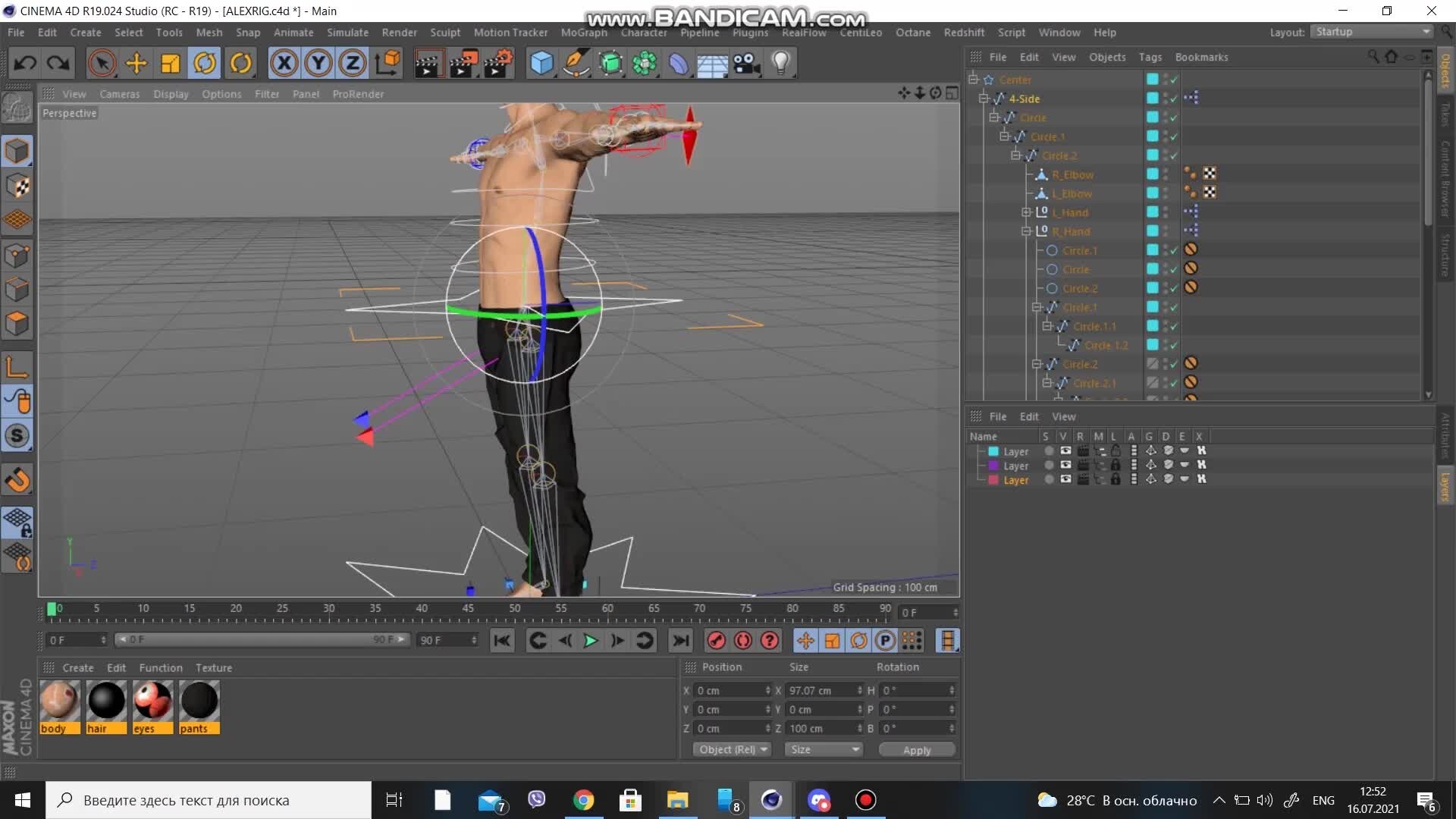Toggle the view eye icon of the first Layer
Viewport: 1456px width, 819px height.
click(1065, 451)
